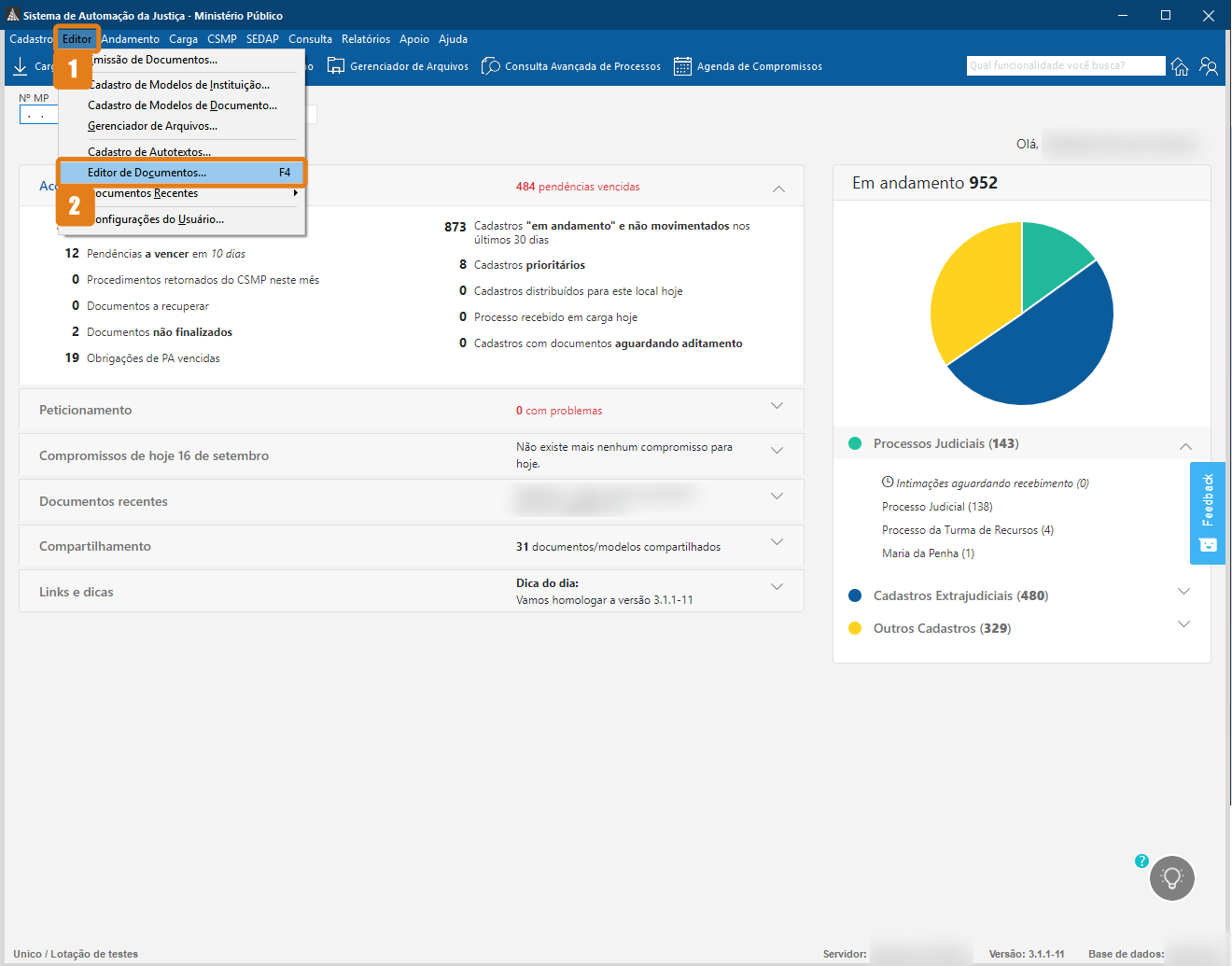Click the green Processos Judiciais legend dot
The width and height of the screenshot is (1232, 966).
pos(855,443)
